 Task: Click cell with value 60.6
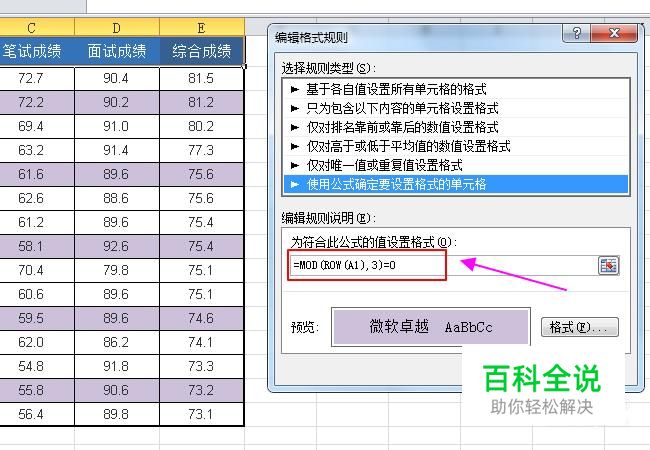click(x=36, y=295)
